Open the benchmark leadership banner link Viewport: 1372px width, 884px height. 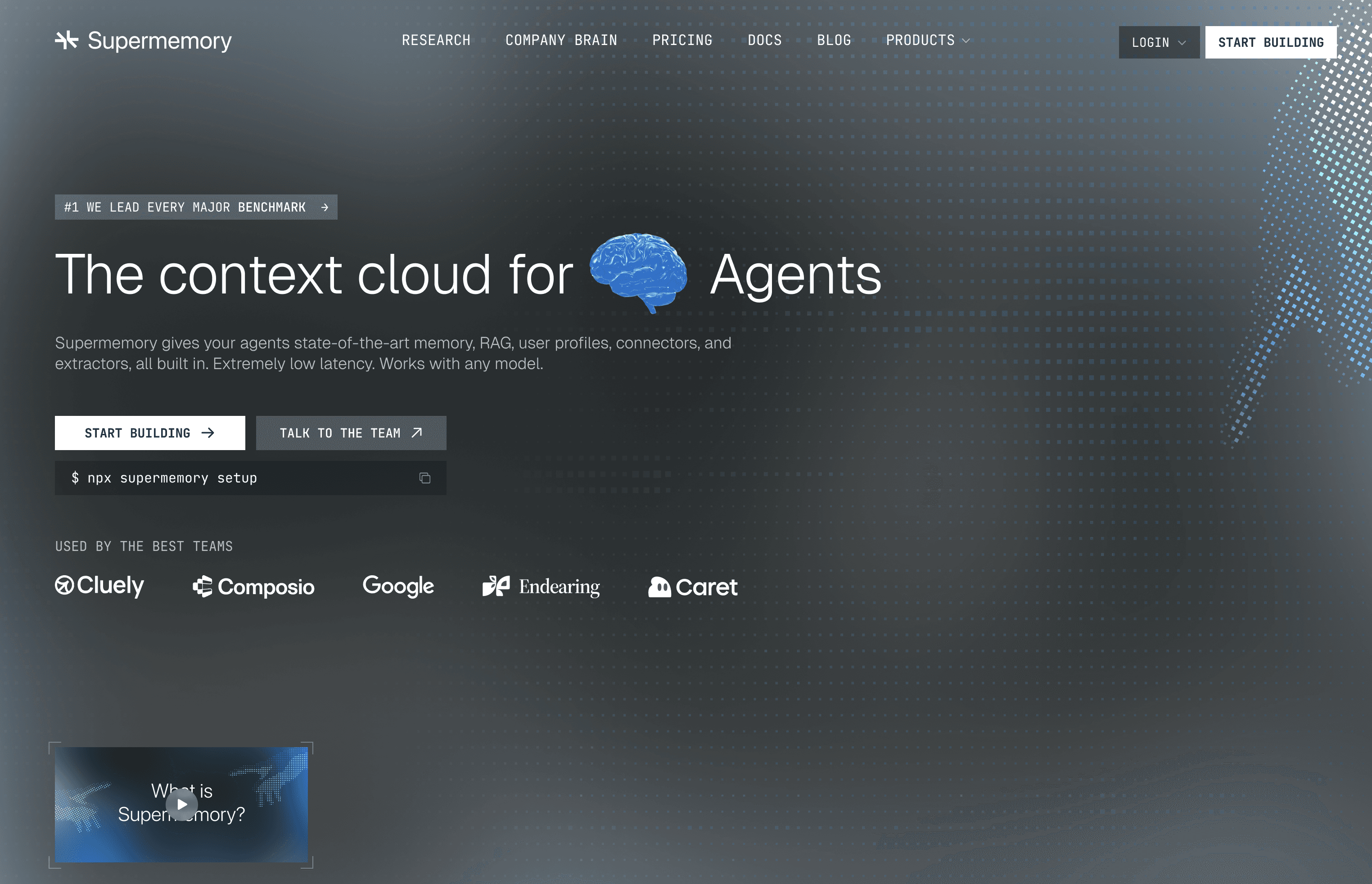tap(196, 207)
